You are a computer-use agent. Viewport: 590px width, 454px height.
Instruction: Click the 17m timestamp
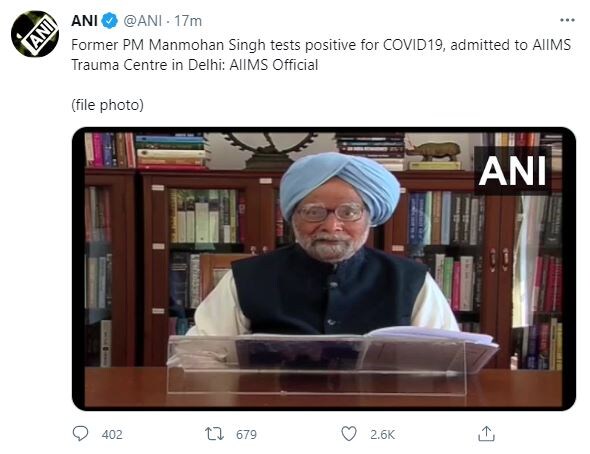tap(188, 21)
